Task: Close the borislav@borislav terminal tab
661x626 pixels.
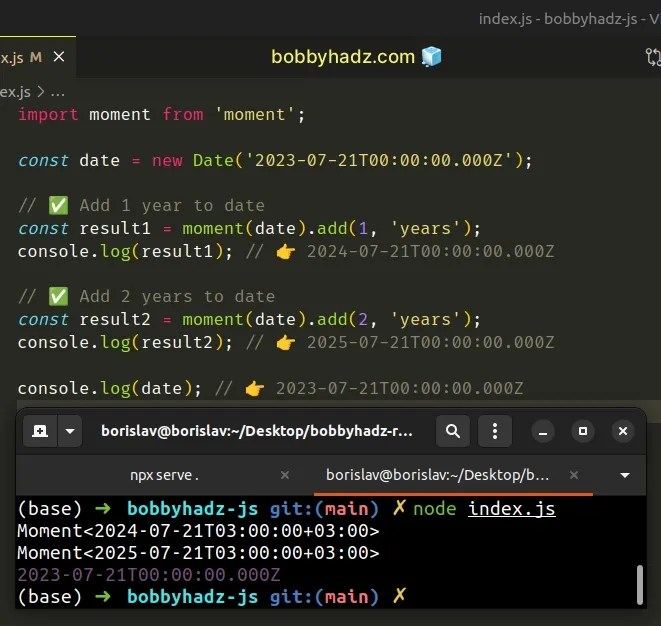Action: point(574,475)
